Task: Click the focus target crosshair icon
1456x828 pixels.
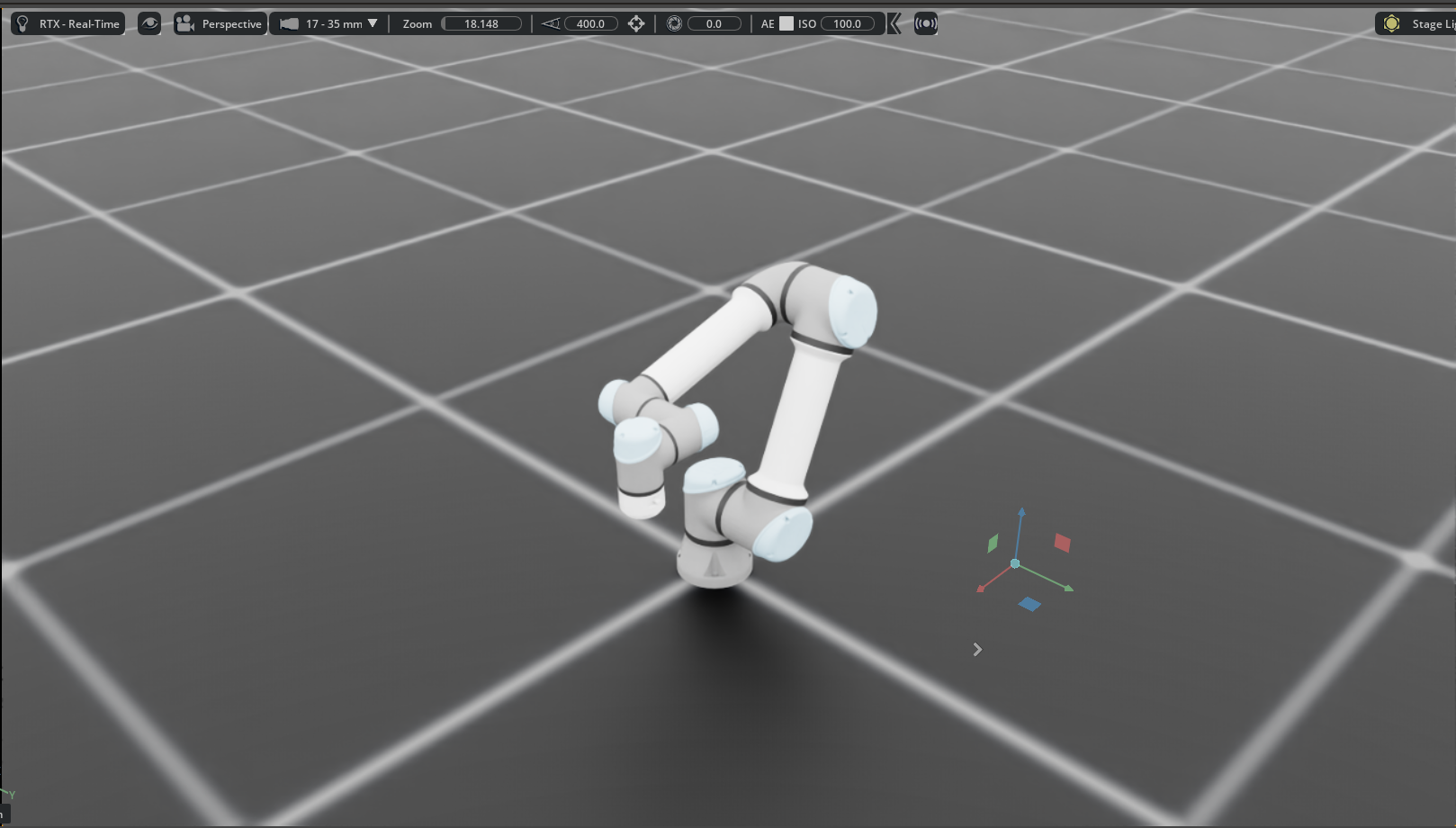Action: coord(636,24)
